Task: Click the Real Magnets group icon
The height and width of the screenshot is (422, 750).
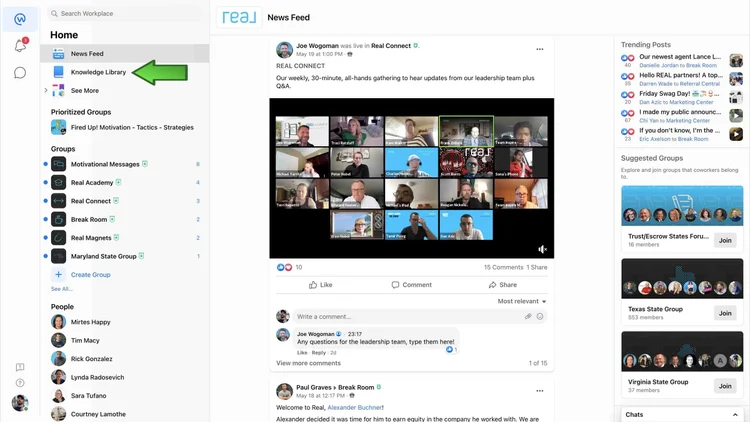Action: 58,238
